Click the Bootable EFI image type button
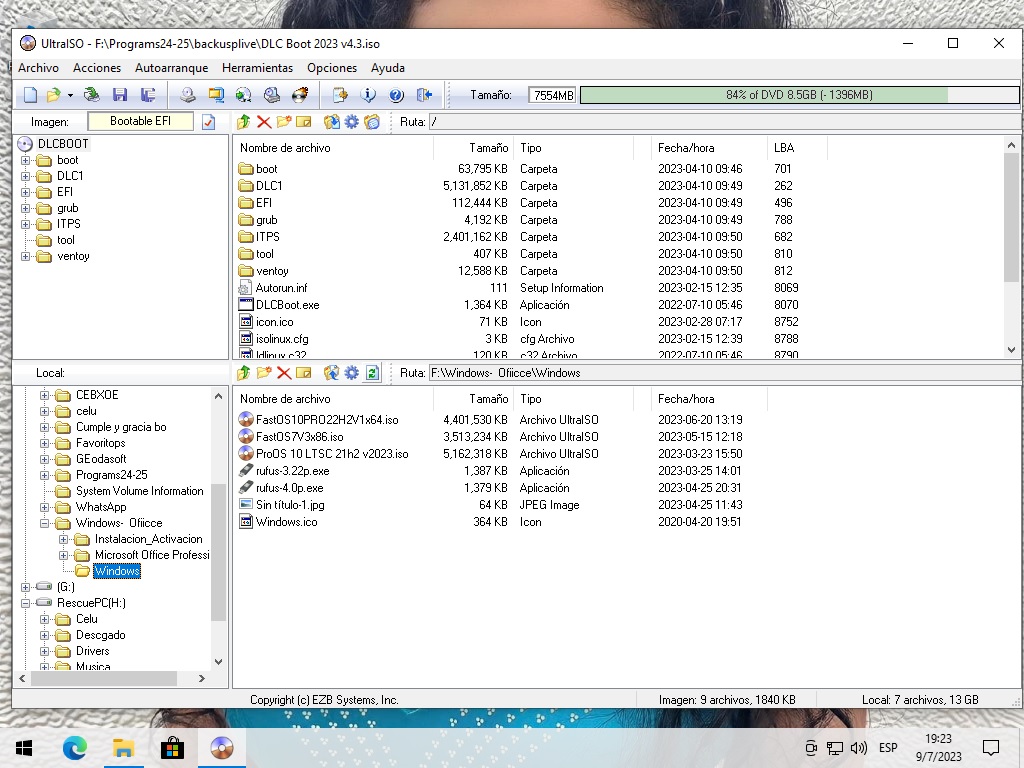The width and height of the screenshot is (1024, 768). pos(140,121)
